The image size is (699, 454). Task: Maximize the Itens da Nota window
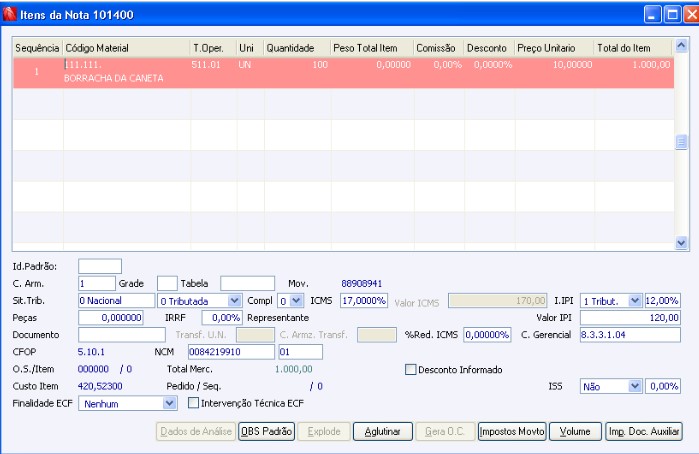672,15
